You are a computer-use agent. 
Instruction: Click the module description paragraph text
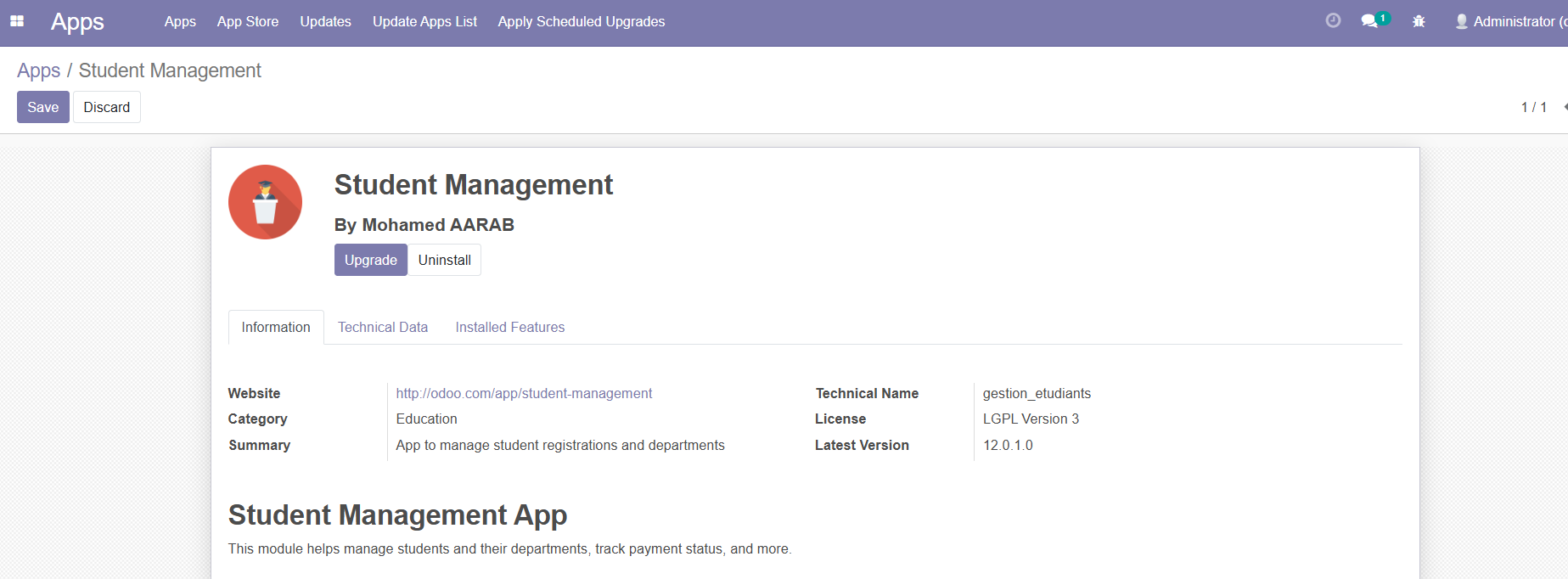[x=509, y=548]
